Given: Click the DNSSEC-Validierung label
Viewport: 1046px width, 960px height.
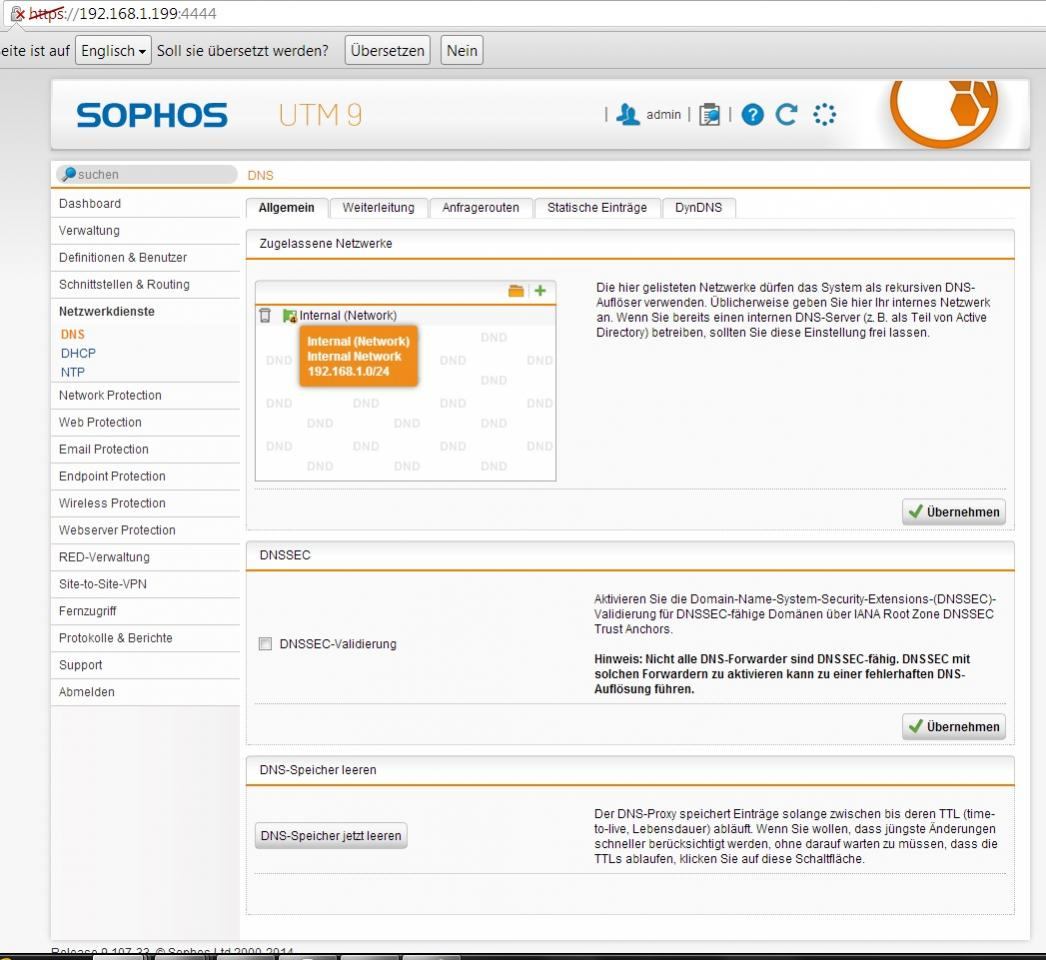Looking at the screenshot, I should 338,644.
